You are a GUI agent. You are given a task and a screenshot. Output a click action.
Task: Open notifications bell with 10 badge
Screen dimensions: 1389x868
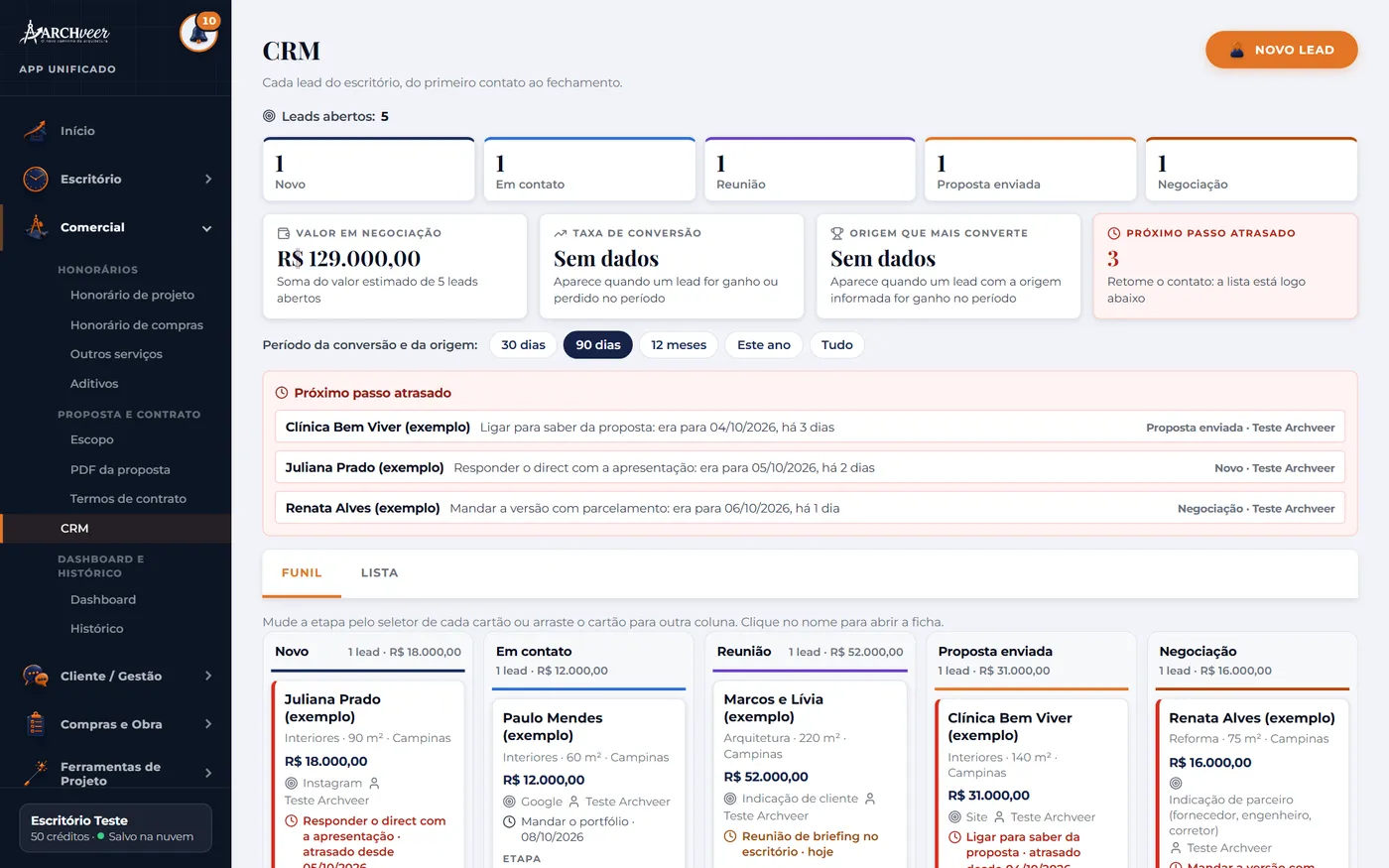(198, 33)
